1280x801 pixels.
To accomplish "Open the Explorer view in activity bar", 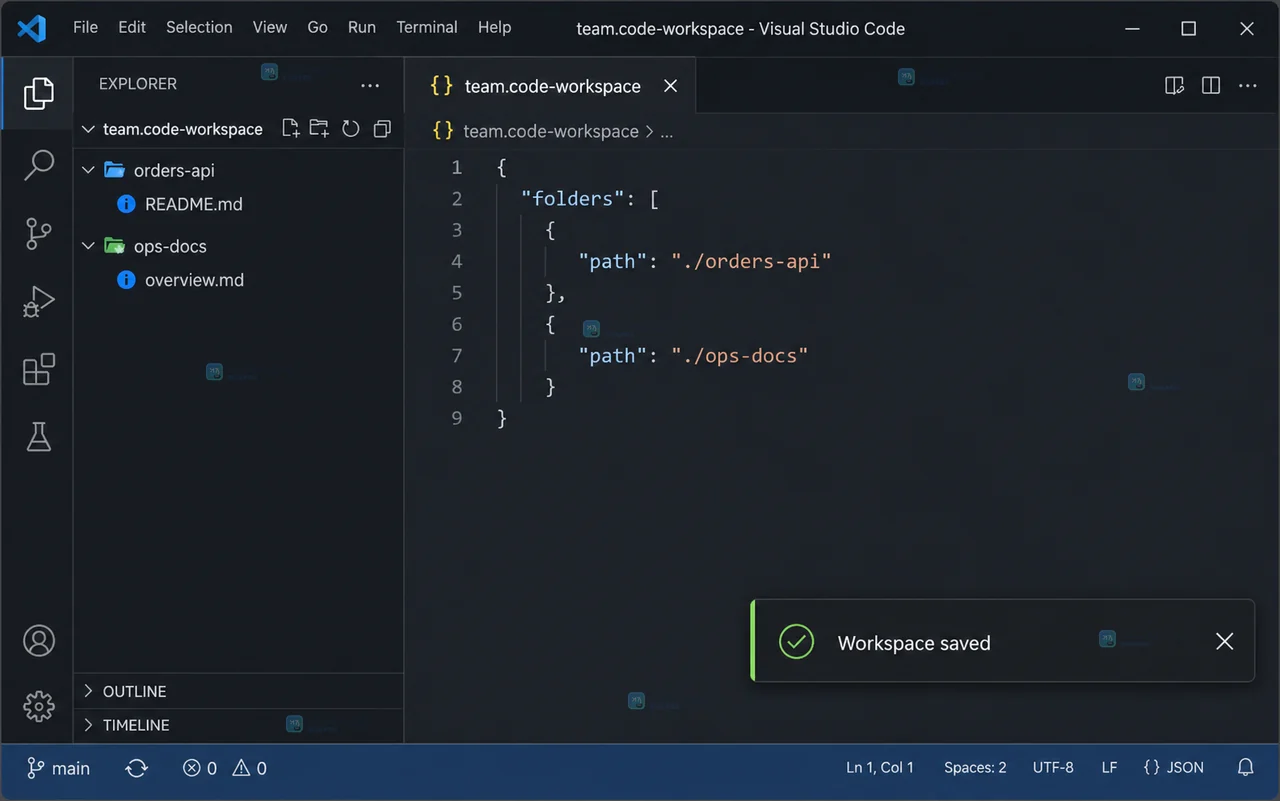I will point(38,93).
